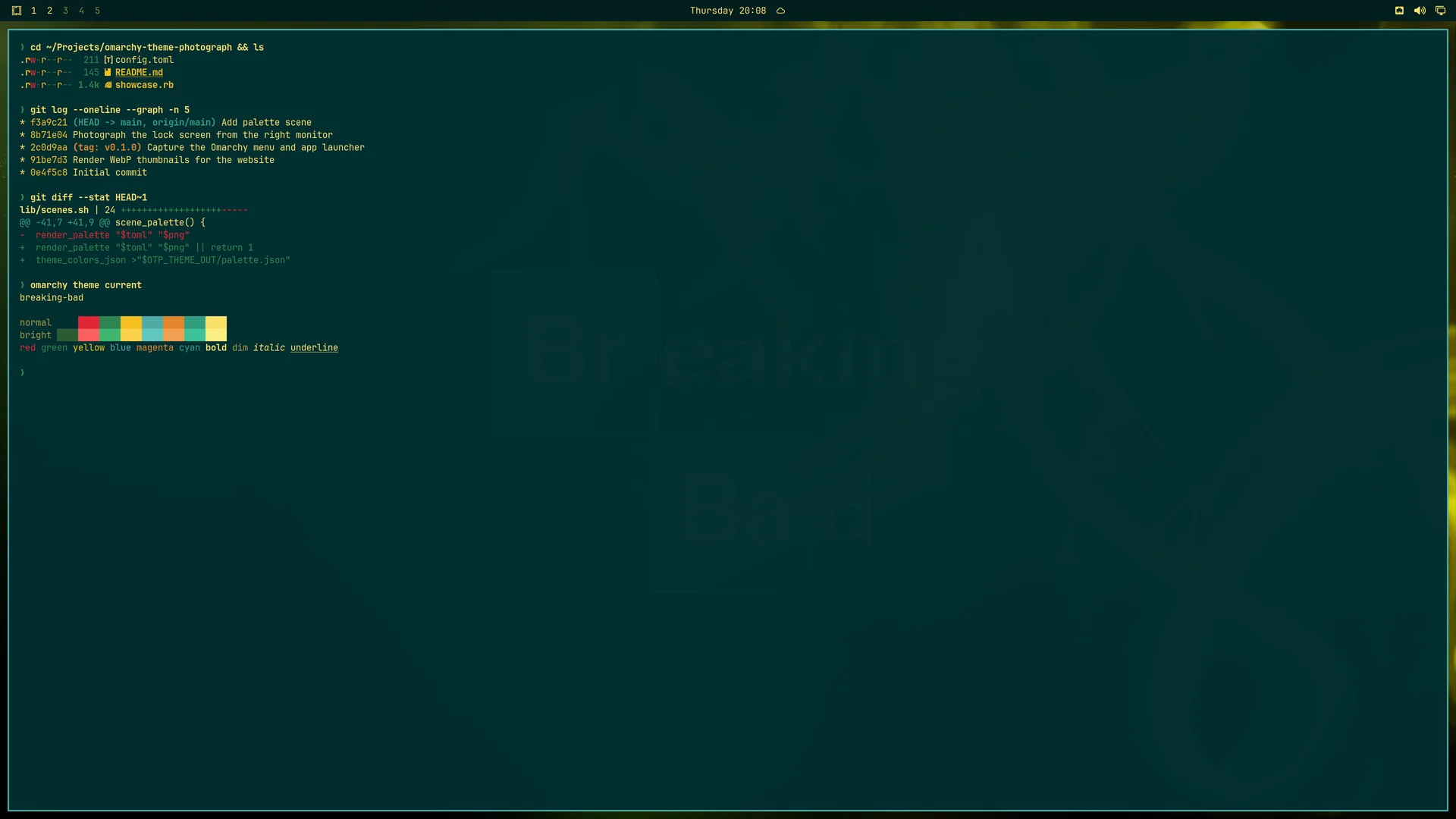Viewport: 1456px width, 819px height.
Task: Click the underlined README.md filename
Action: coord(139,73)
